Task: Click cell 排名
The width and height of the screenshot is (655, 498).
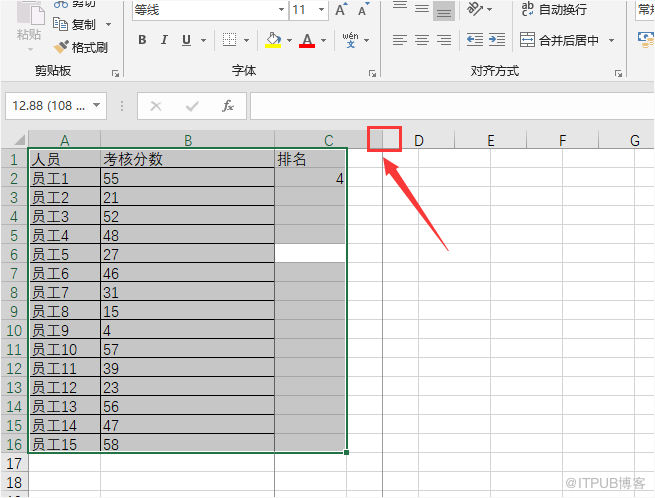Action: pos(311,159)
